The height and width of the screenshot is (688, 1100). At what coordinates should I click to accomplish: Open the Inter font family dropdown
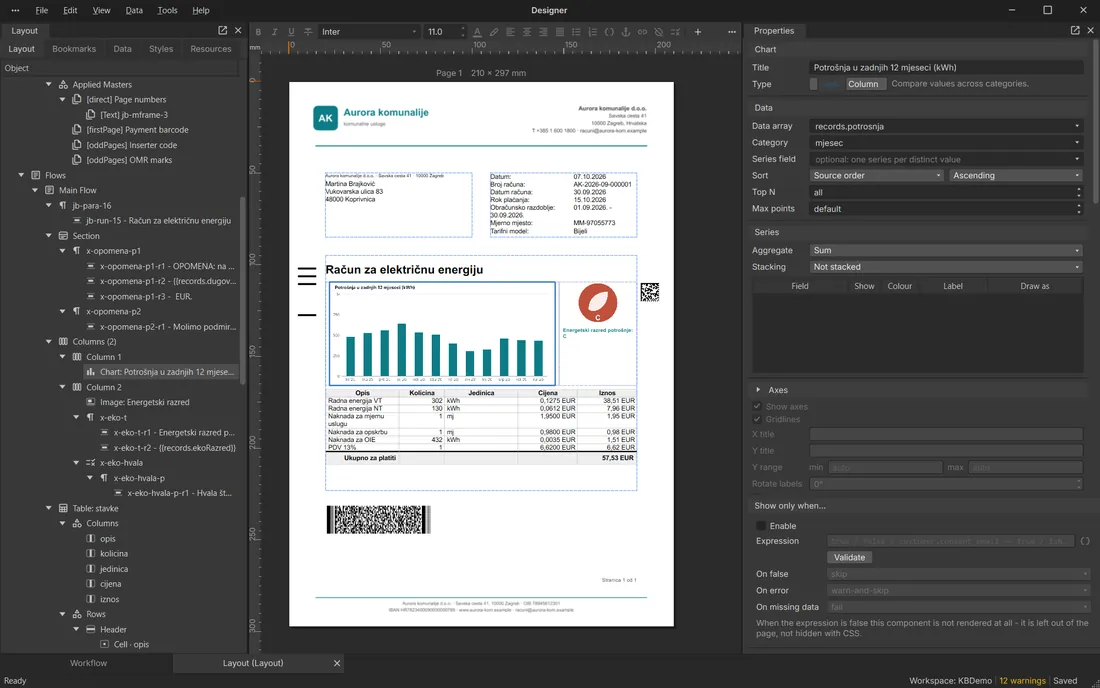click(369, 32)
